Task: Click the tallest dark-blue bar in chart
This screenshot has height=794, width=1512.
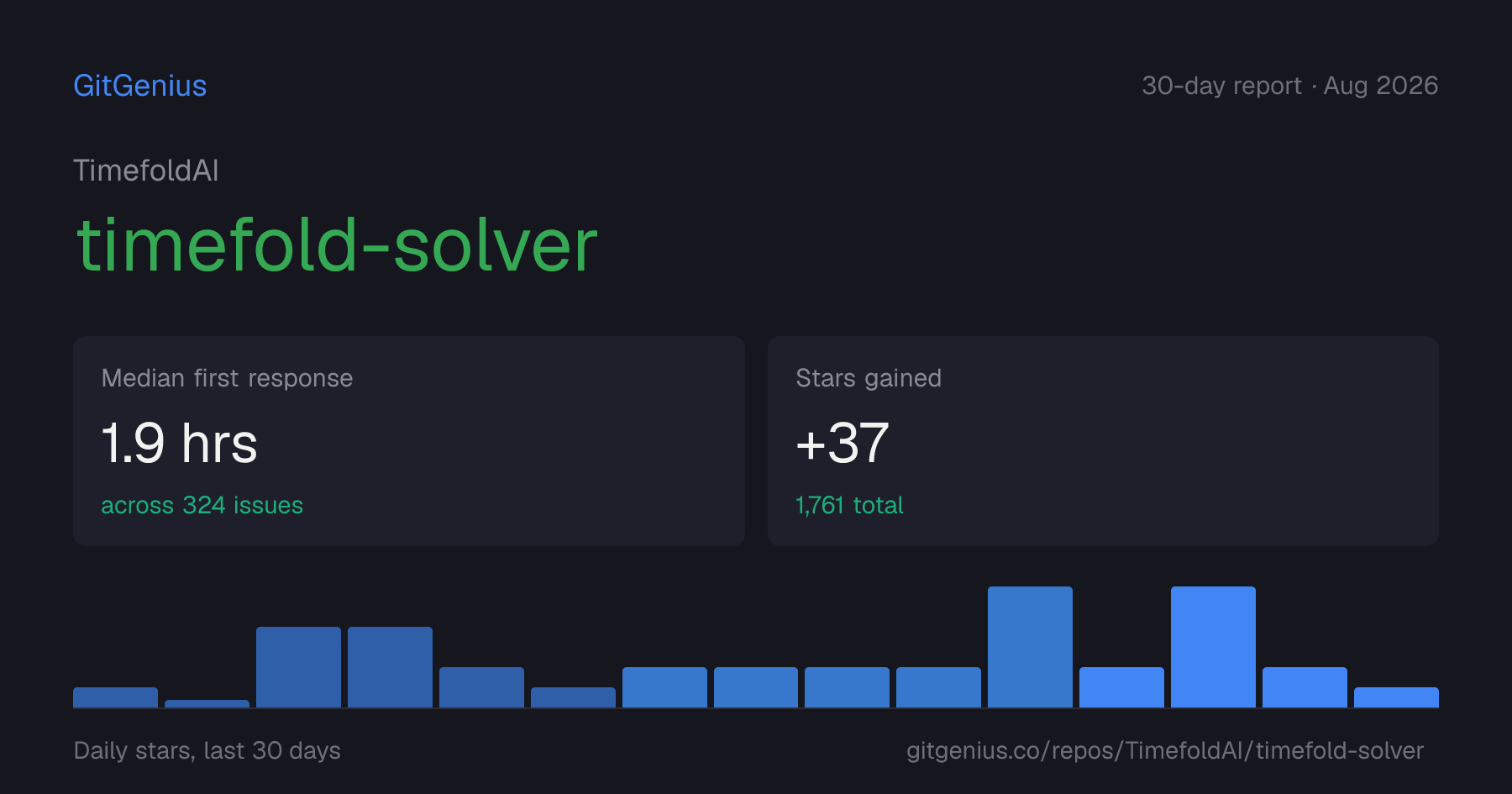Action: pyautogui.click(x=1030, y=647)
